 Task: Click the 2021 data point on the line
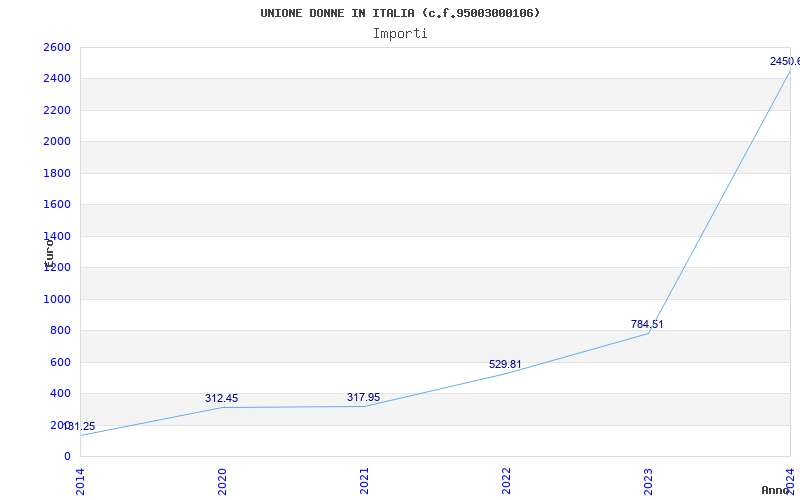pyautogui.click(x=364, y=406)
